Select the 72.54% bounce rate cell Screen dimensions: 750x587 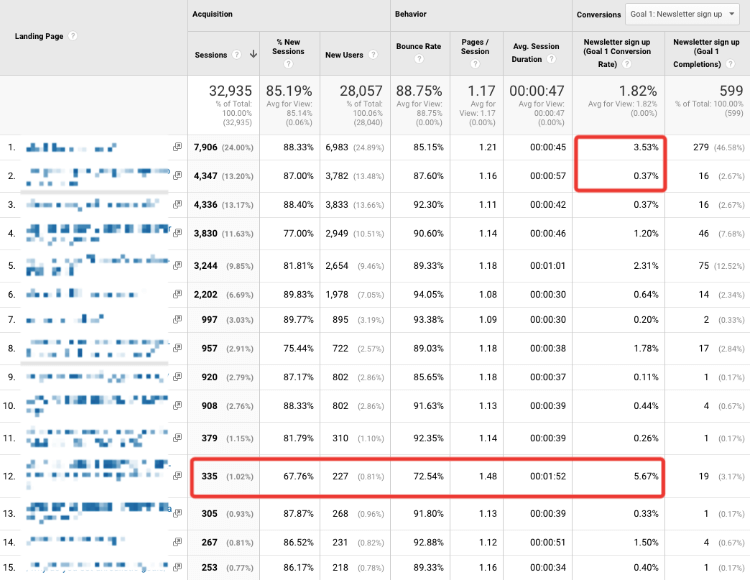pos(429,476)
